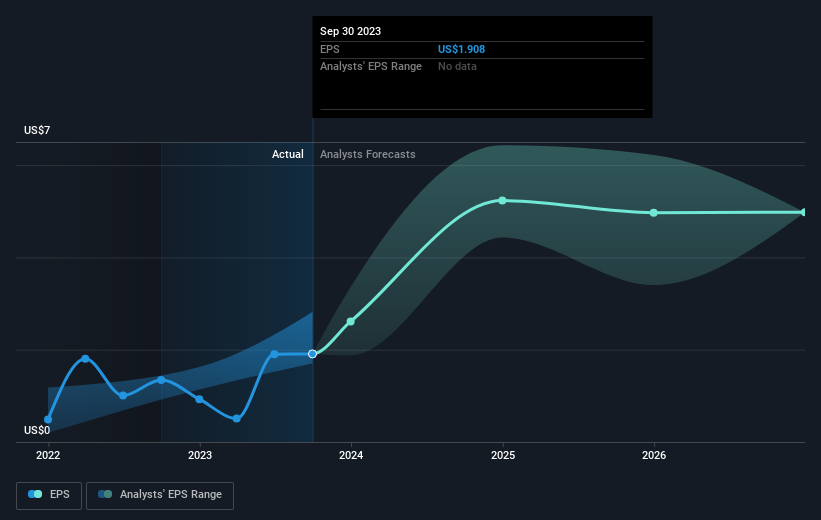Click the EPS peak point in early 2022
Viewport: 821px width, 520px height.
pyautogui.click(x=85, y=359)
